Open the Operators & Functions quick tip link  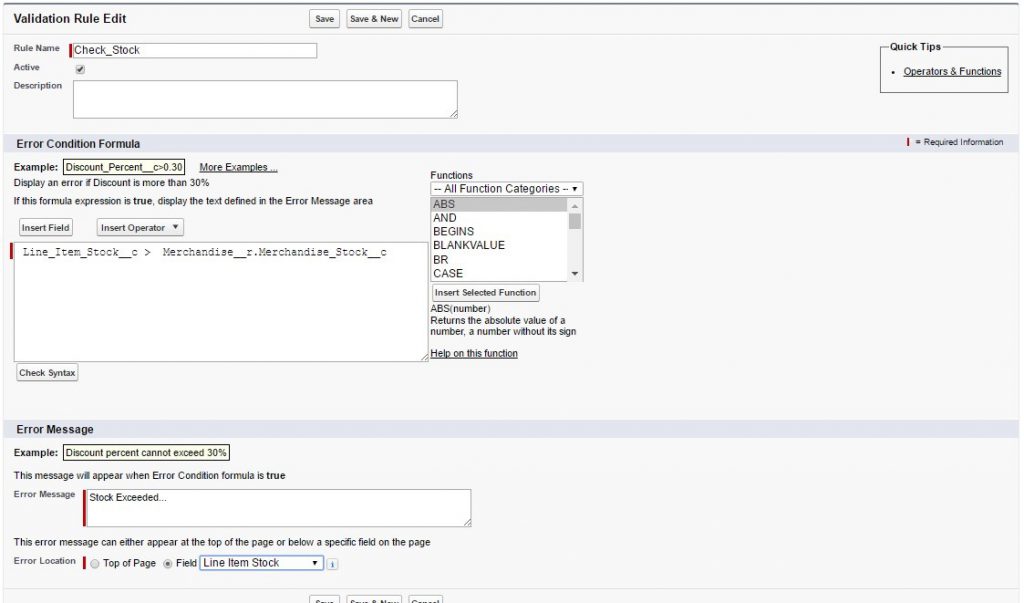coord(951,72)
